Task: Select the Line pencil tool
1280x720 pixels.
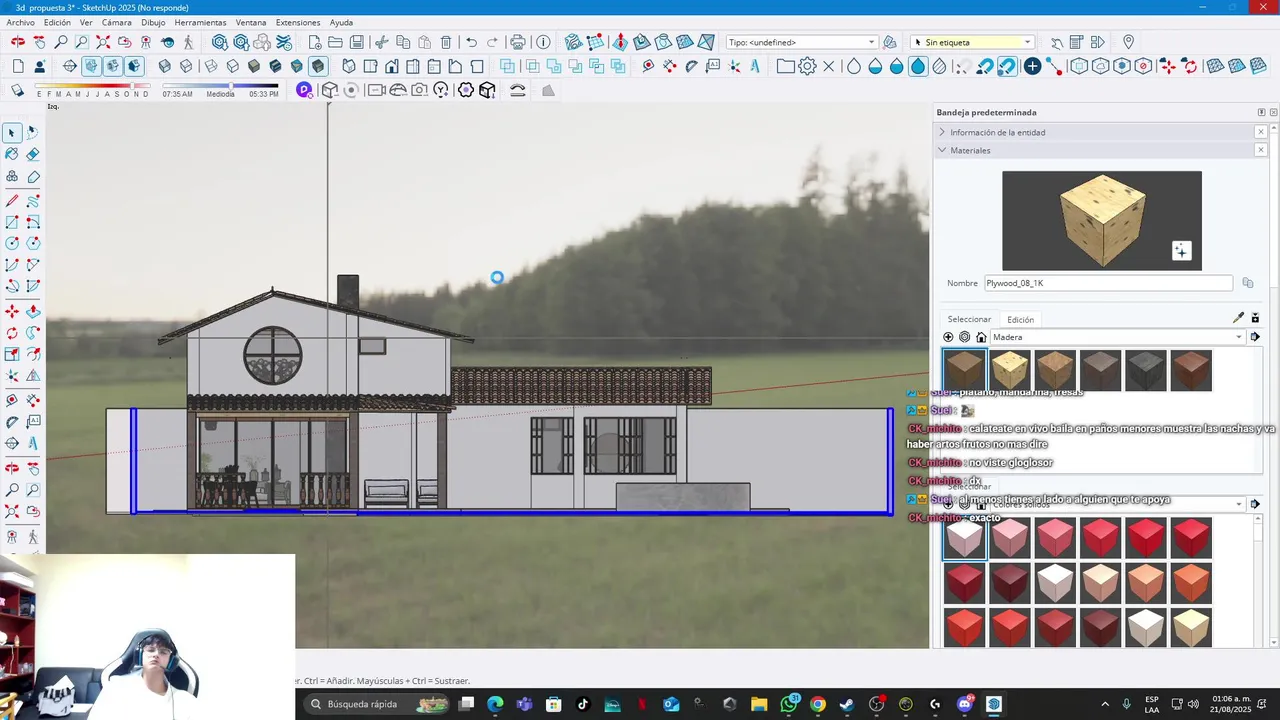Action: [x=12, y=200]
